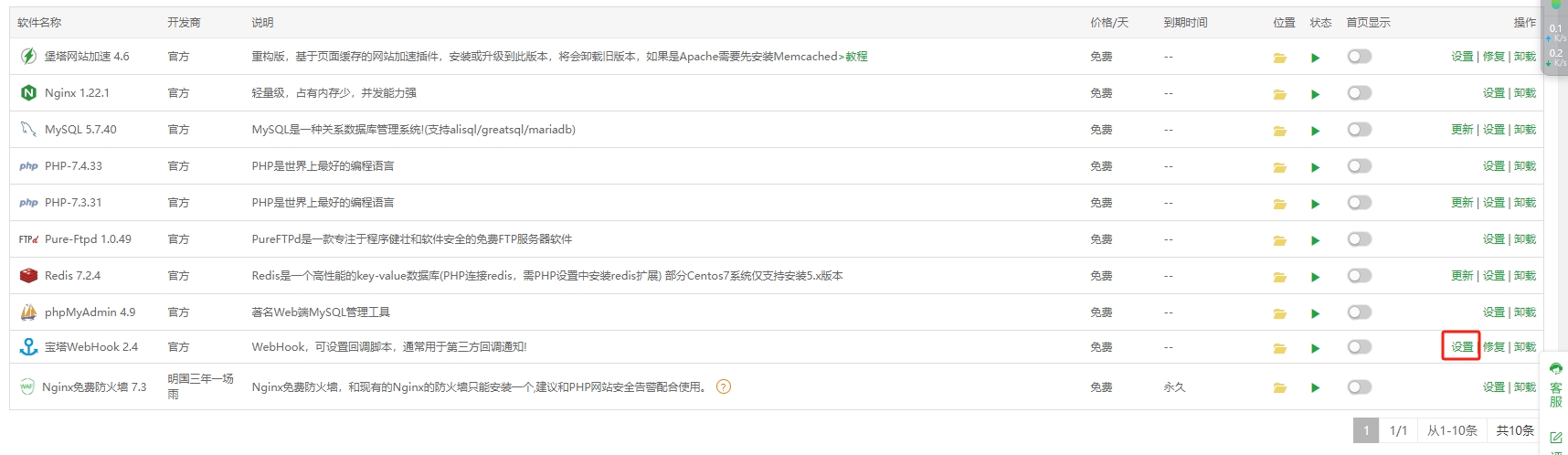This screenshot has width=1568, height=455.
Task: Open folder location for Nginx免费防火墙 7.3
Action: pos(1280,388)
